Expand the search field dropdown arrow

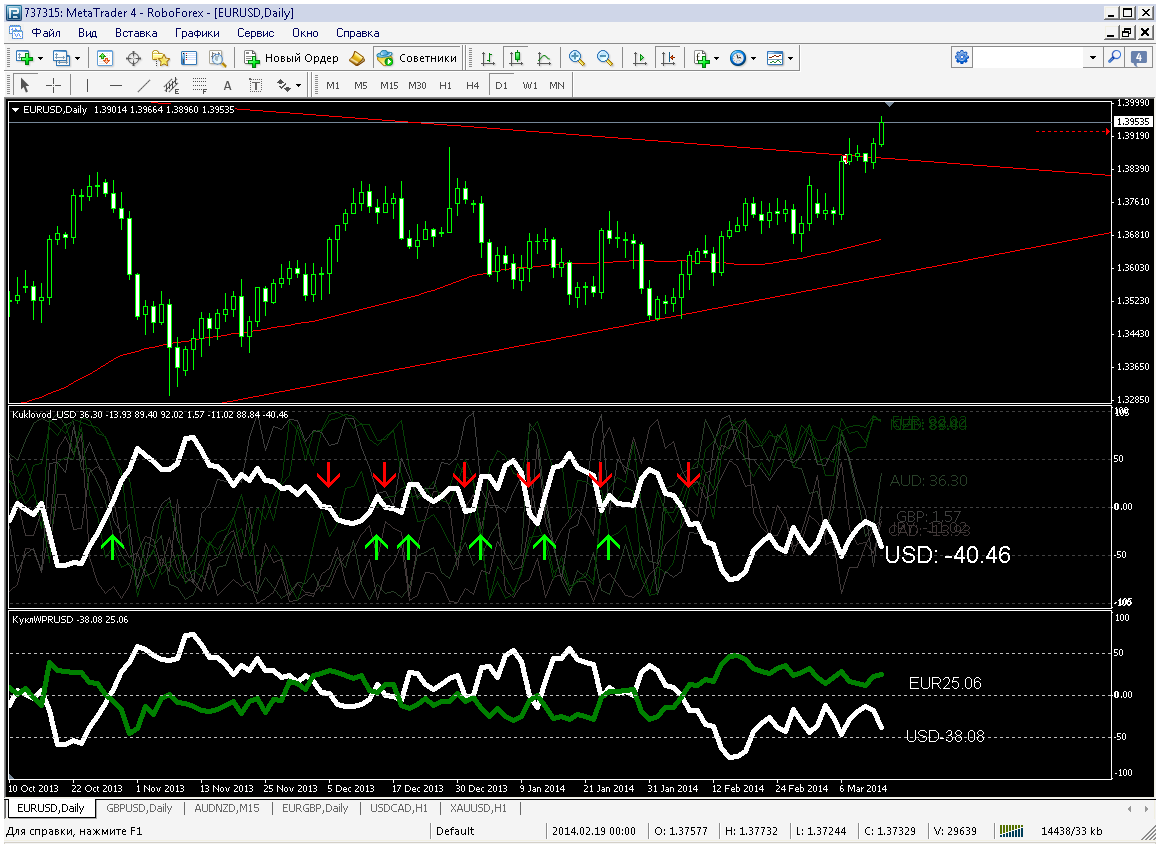1092,58
